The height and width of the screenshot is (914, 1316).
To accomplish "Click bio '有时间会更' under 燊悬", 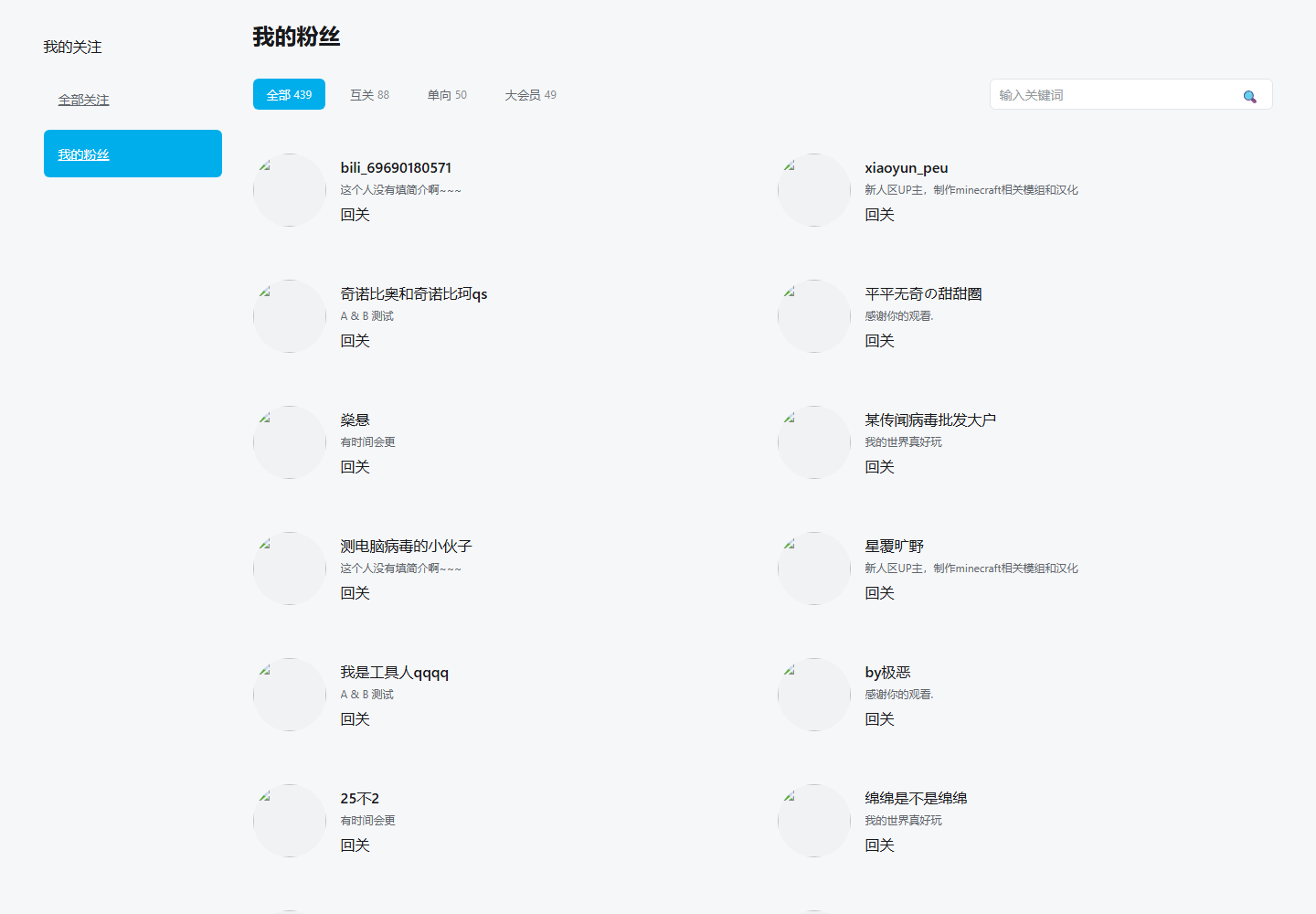I will tap(367, 442).
